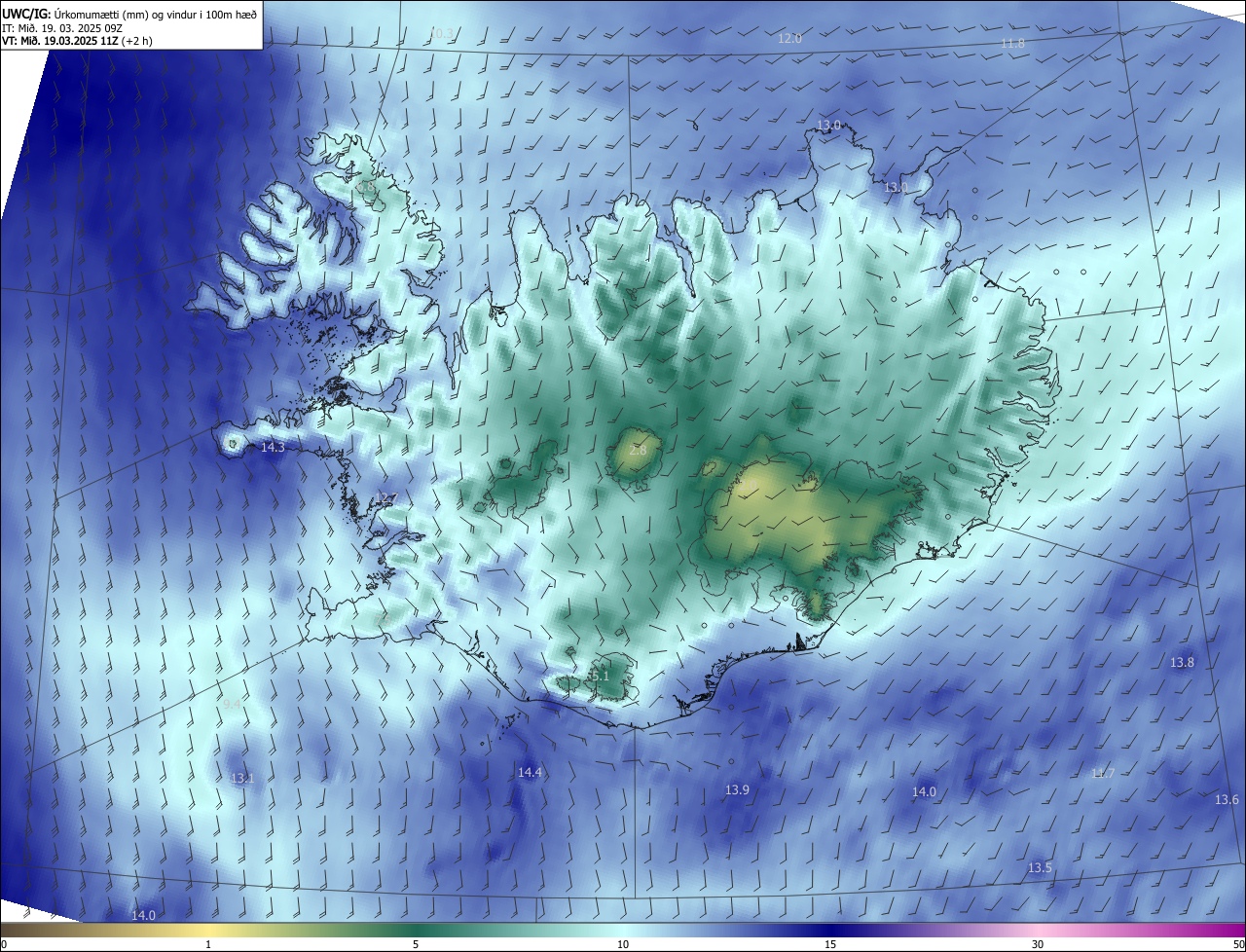This screenshot has height=952, width=1246.
Task: Click the map value 13.5
Action: coord(1040,867)
